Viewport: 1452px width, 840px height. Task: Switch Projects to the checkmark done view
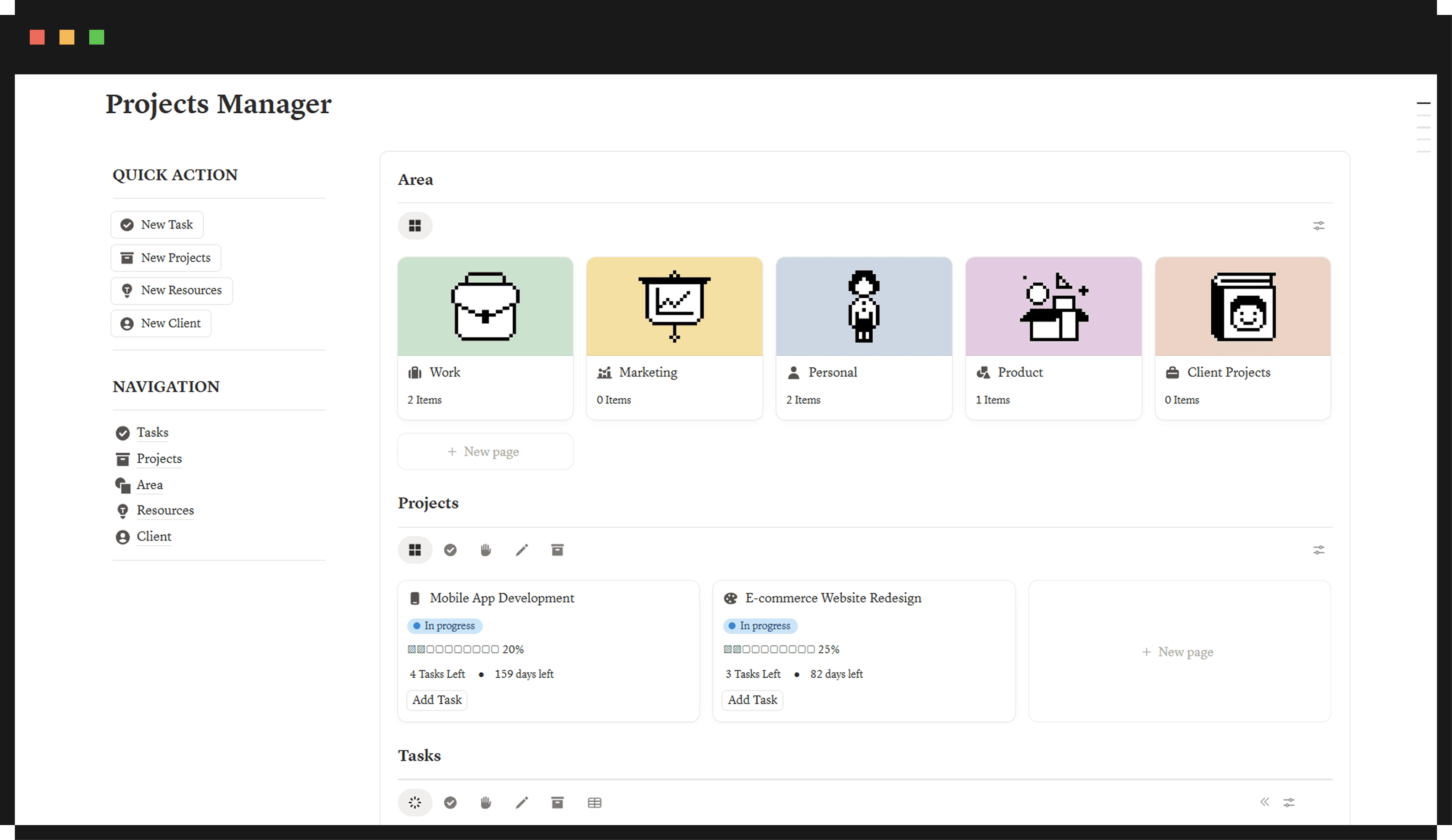pos(450,550)
